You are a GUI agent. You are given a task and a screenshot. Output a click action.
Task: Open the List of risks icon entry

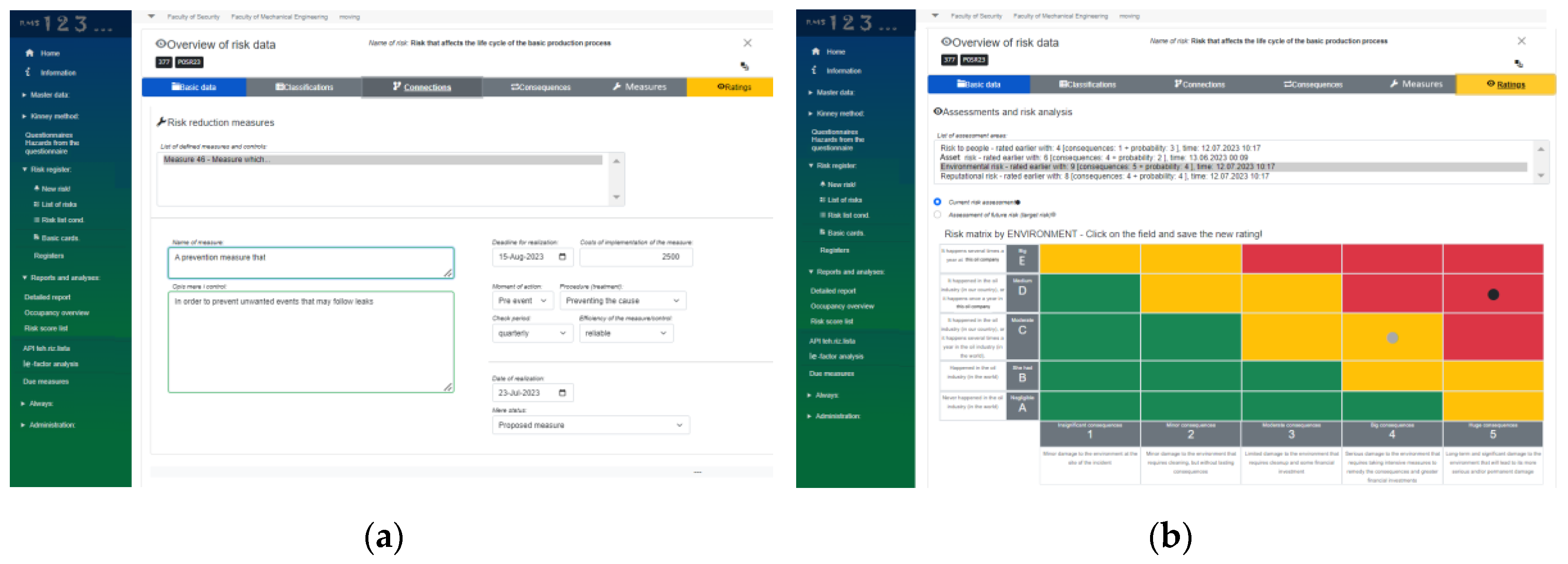point(37,204)
